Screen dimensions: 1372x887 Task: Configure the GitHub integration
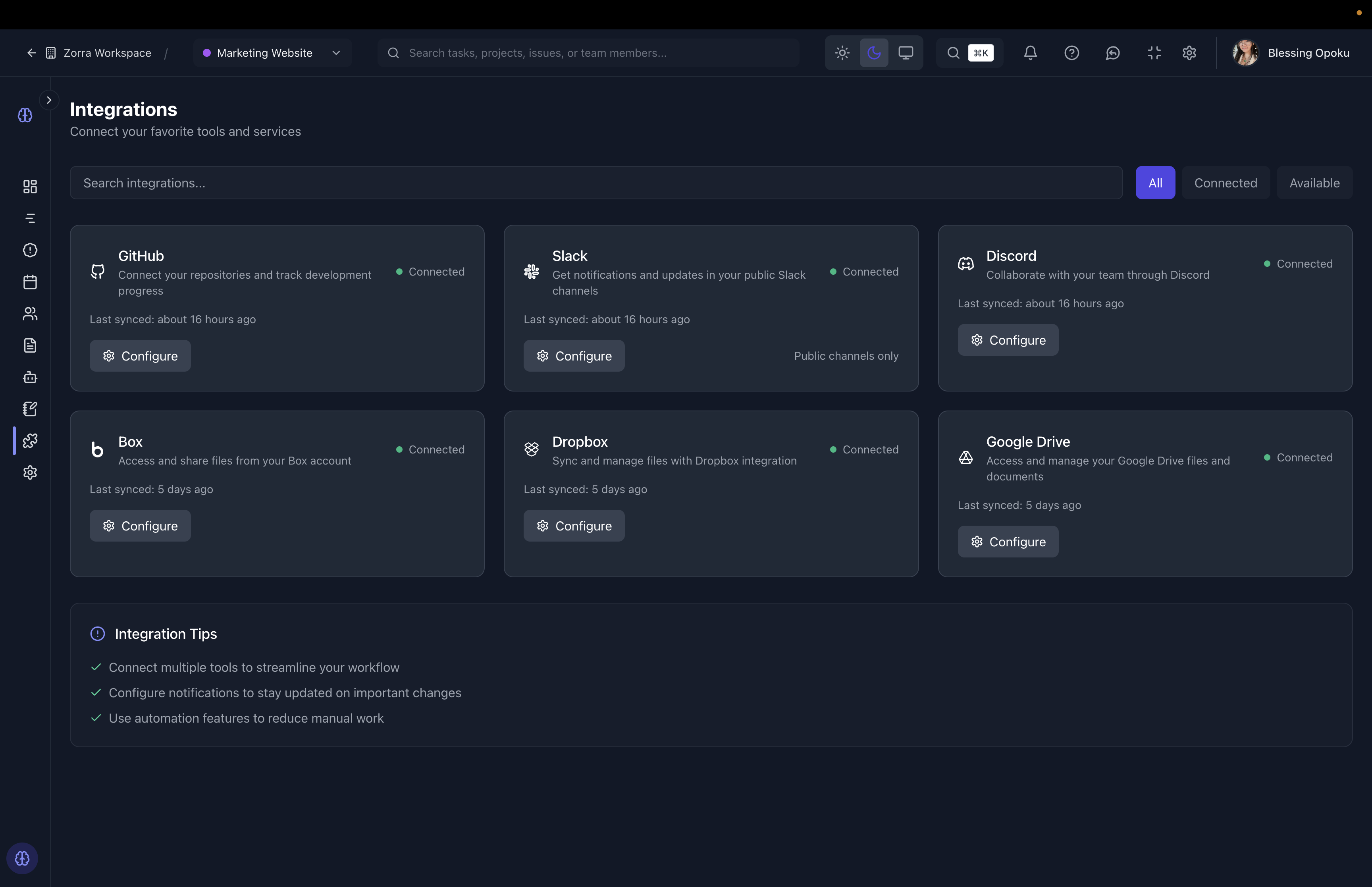(x=140, y=356)
